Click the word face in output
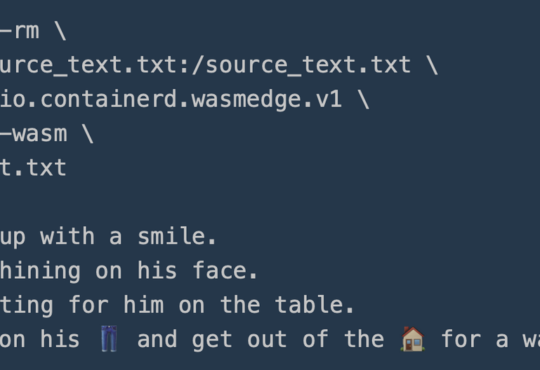Viewport: 540px width, 370px height. (x=225, y=271)
